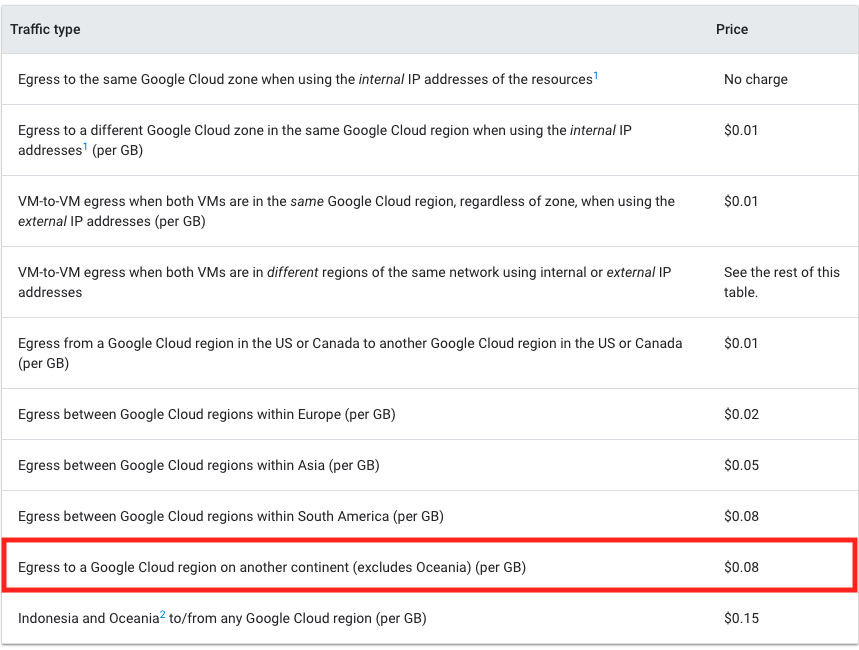Select the 'Price' column header

point(732,29)
